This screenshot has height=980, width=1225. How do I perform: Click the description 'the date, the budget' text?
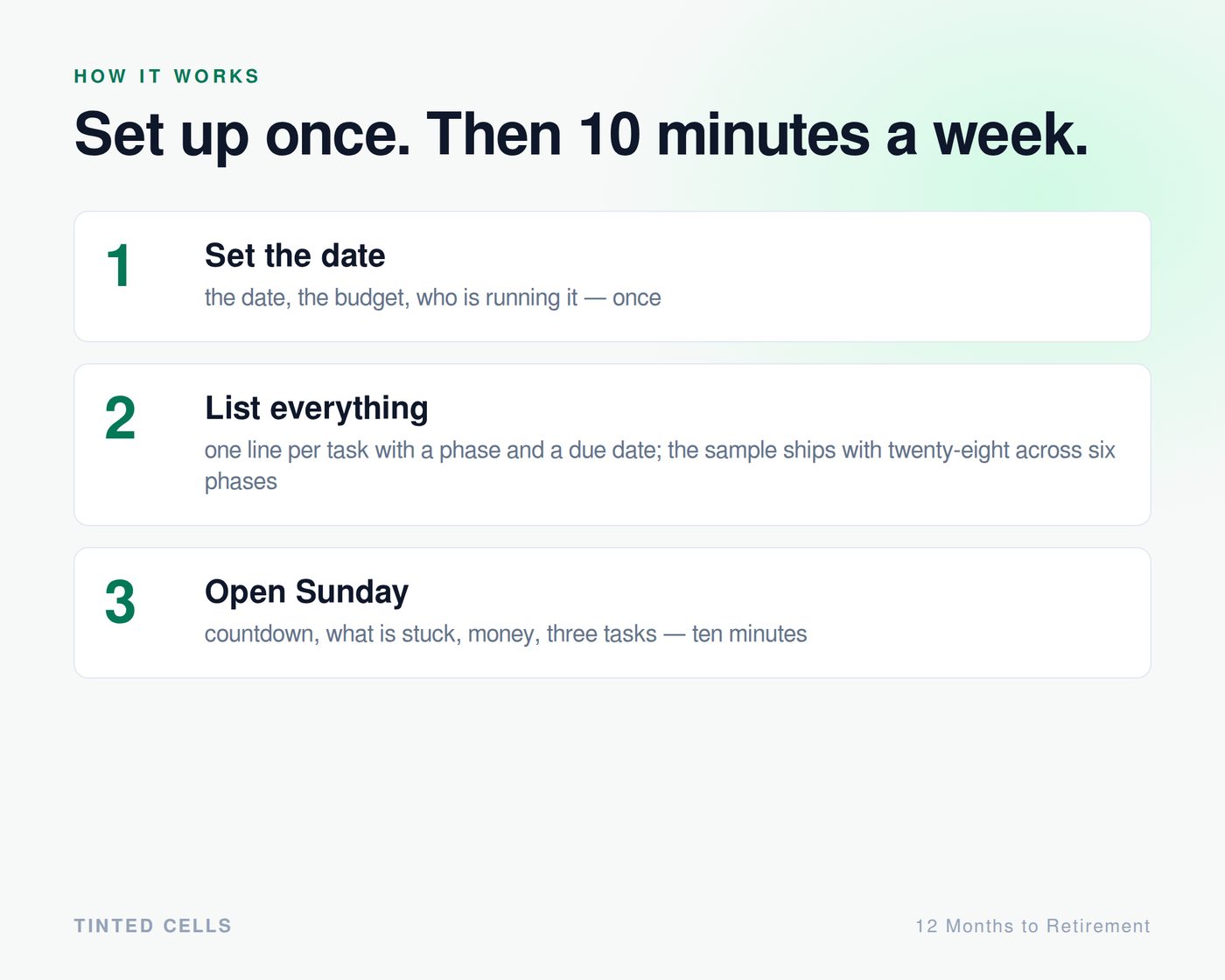433,297
